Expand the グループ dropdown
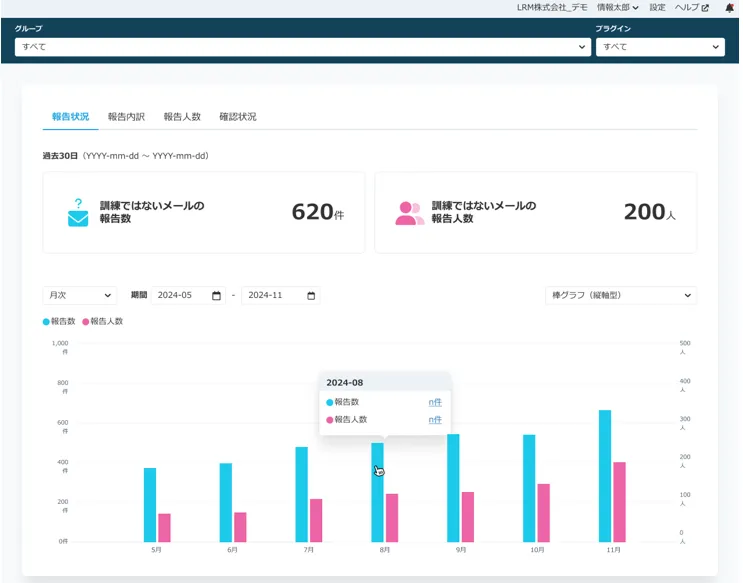 point(302,47)
